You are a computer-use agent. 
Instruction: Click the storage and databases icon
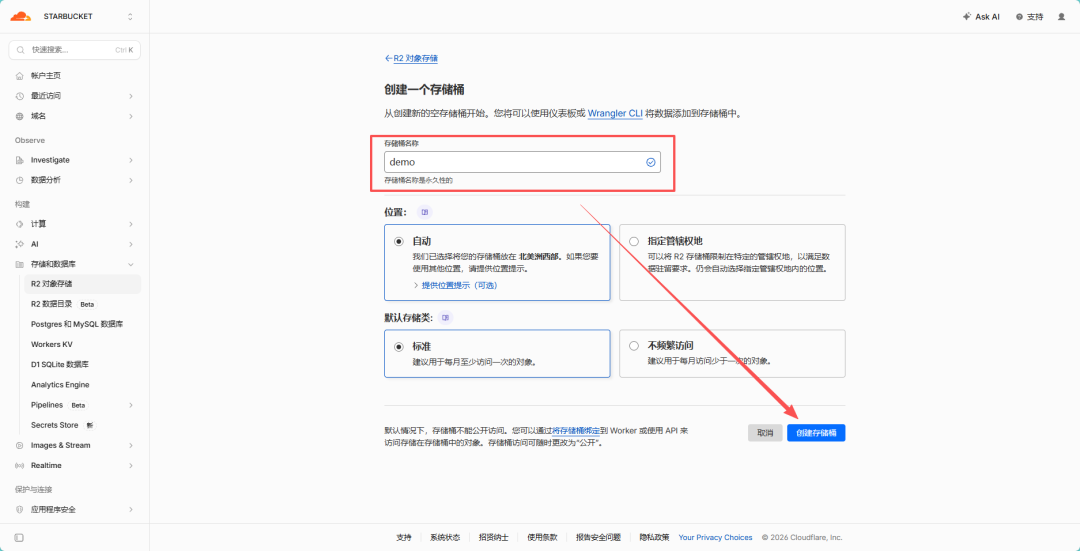click(x=19, y=264)
